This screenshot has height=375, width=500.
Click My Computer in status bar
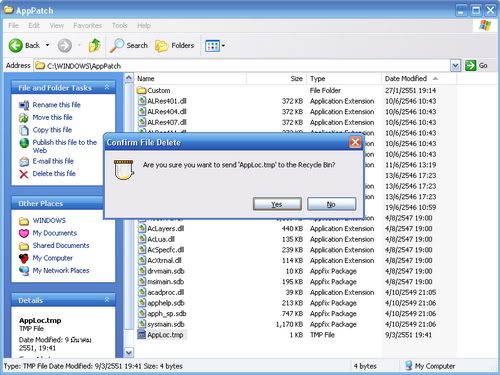pyautogui.click(x=430, y=366)
